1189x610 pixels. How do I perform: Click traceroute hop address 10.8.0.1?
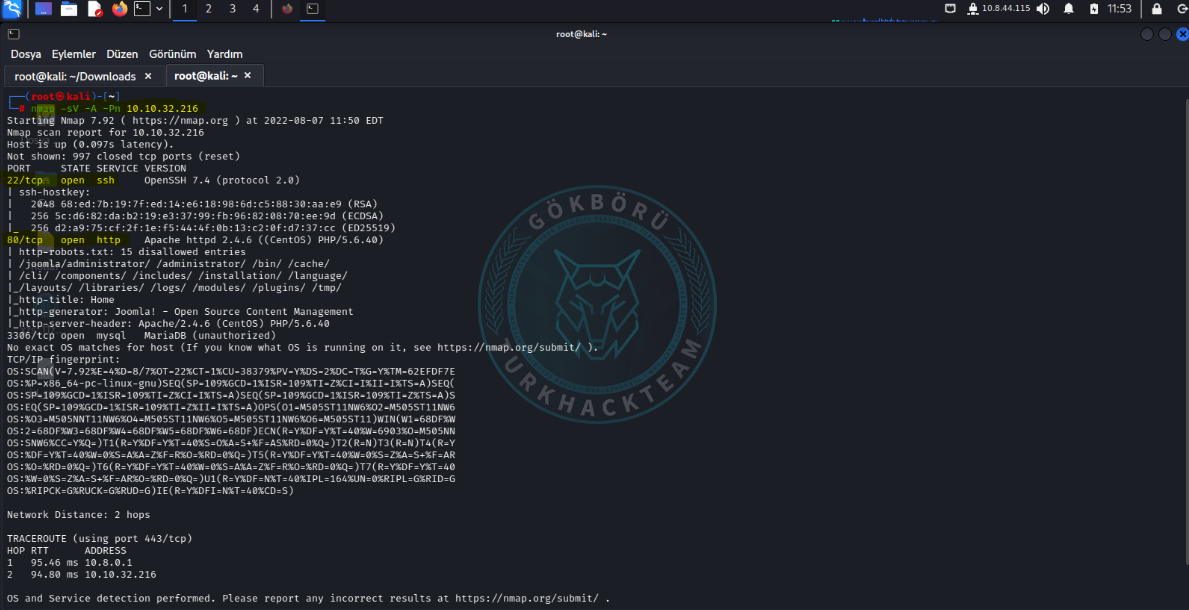[108, 562]
